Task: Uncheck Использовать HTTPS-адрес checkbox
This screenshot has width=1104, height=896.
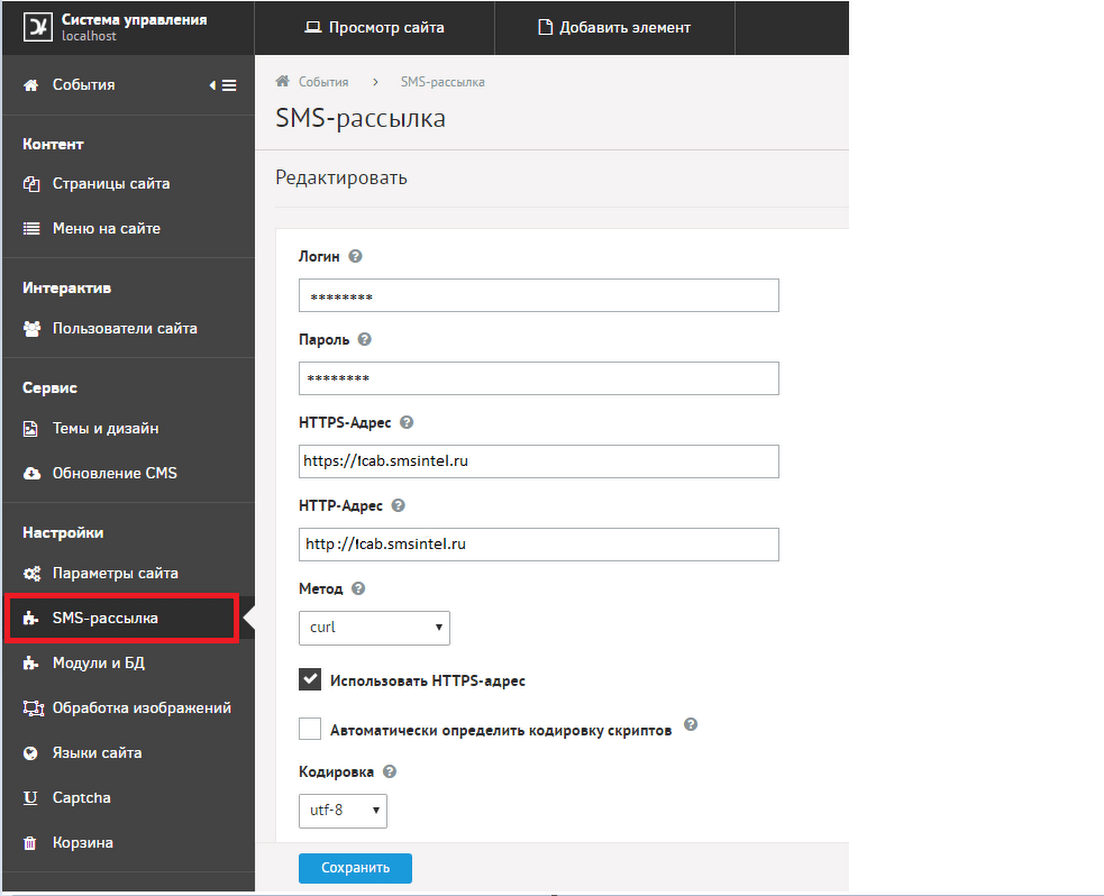Action: click(310, 680)
